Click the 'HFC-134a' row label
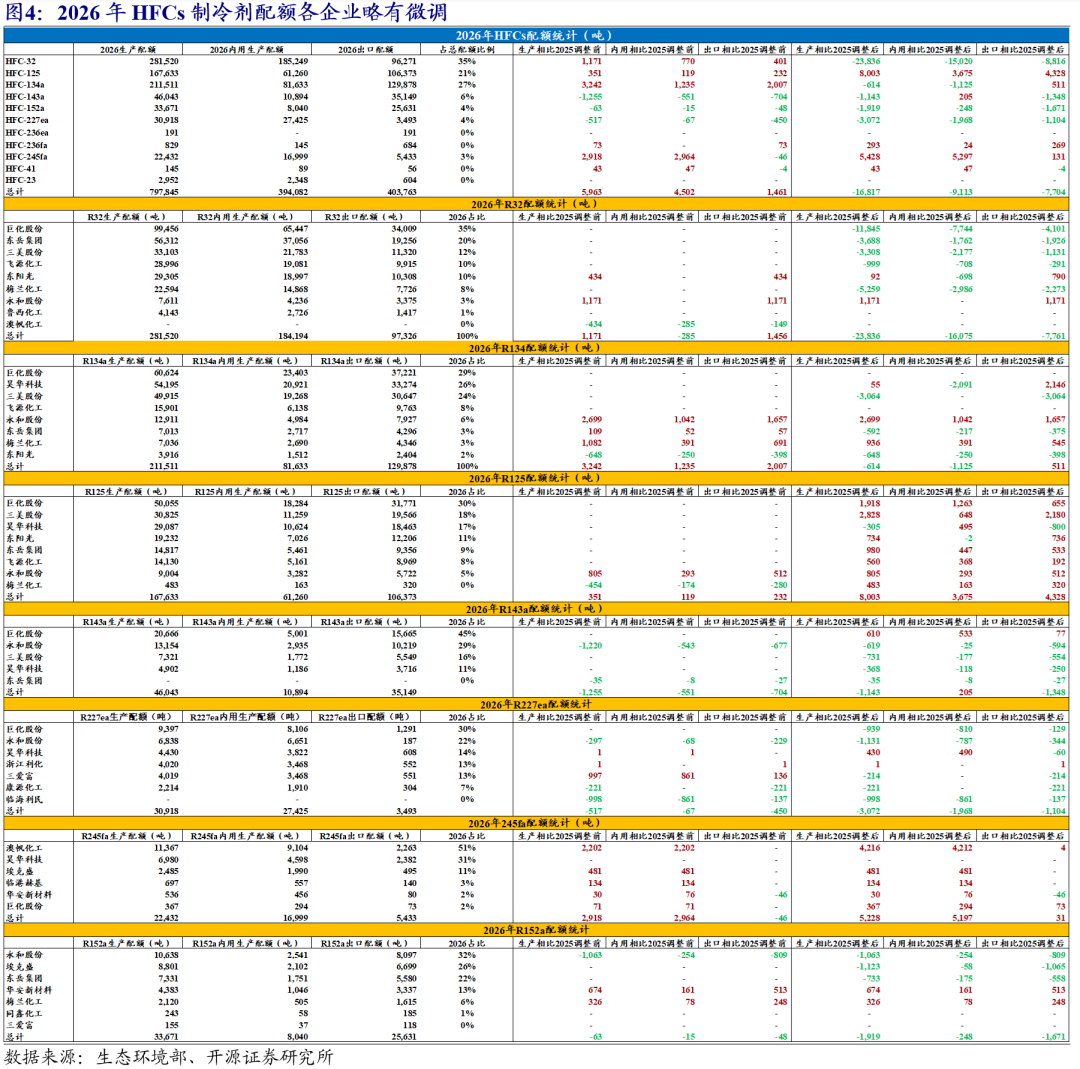This screenshot has height=1069, width=1080. click(x=24, y=86)
